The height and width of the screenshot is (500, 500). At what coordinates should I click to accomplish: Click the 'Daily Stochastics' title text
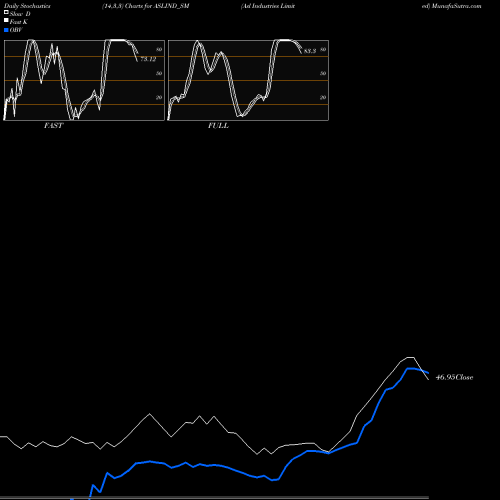[x=27, y=6]
